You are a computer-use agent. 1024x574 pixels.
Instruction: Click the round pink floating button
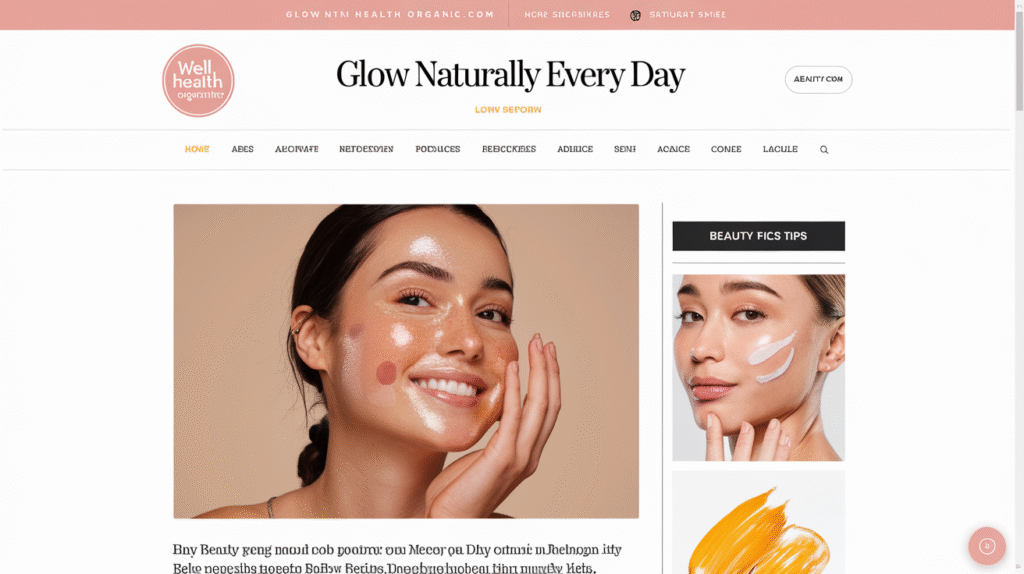click(987, 546)
